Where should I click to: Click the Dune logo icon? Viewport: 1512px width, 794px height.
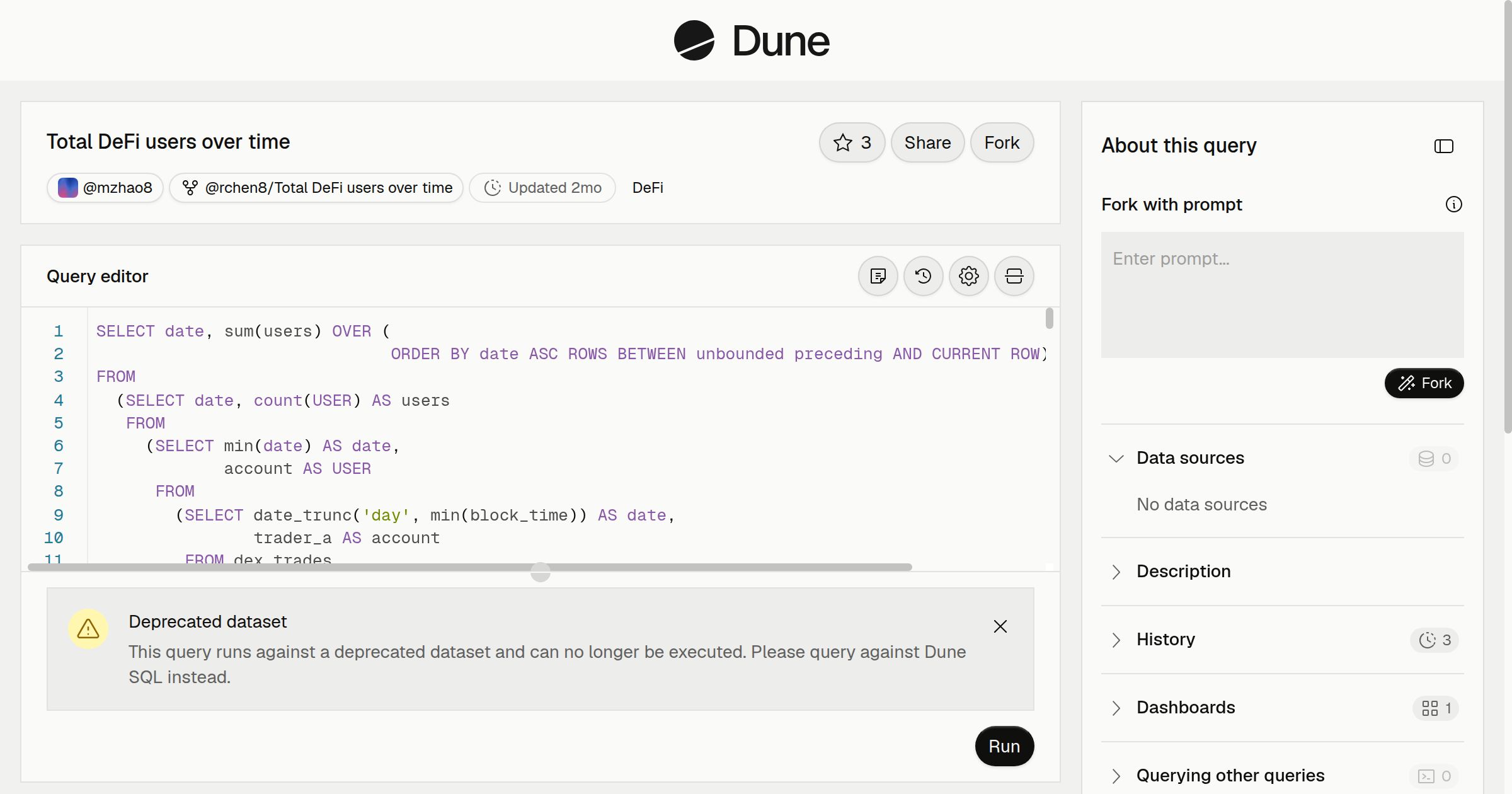(694, 40)
